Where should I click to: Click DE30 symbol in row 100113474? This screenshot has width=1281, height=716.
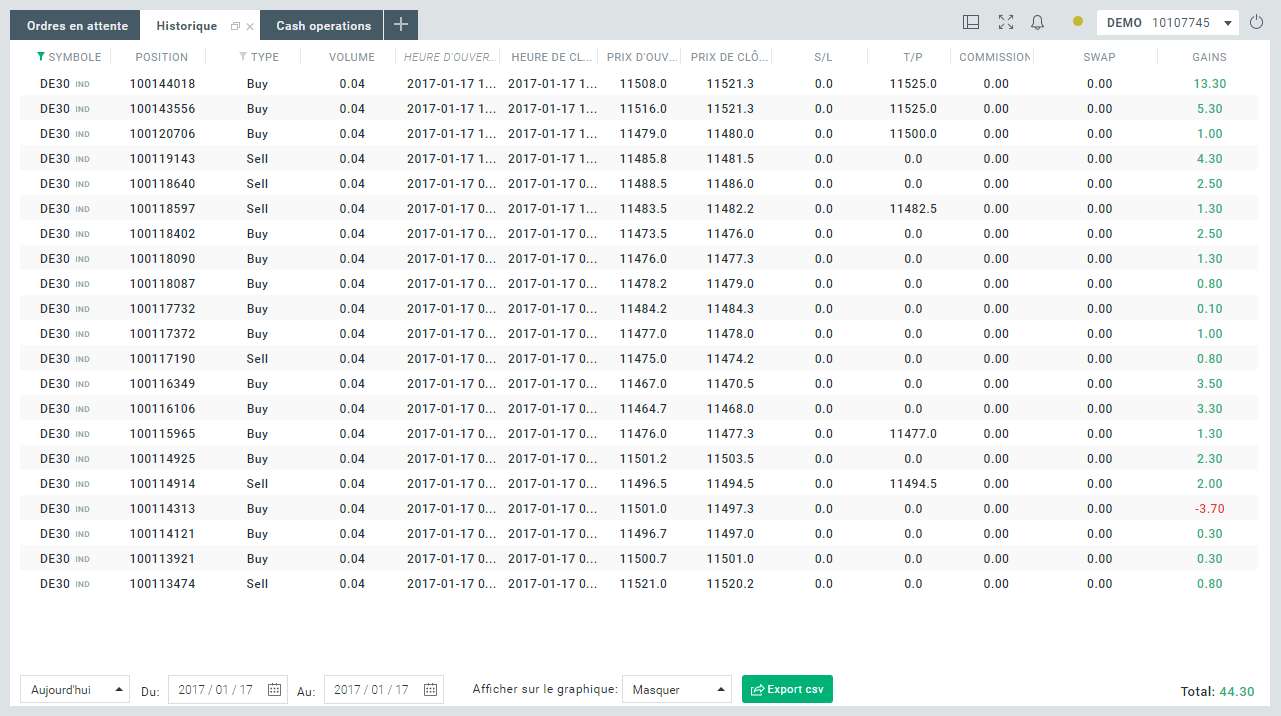point(55,584)
